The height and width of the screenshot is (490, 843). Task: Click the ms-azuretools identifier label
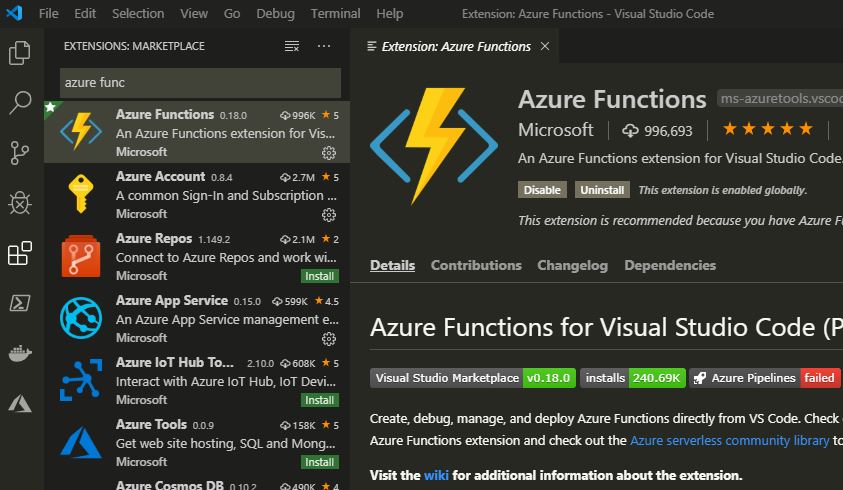point(780,98)
